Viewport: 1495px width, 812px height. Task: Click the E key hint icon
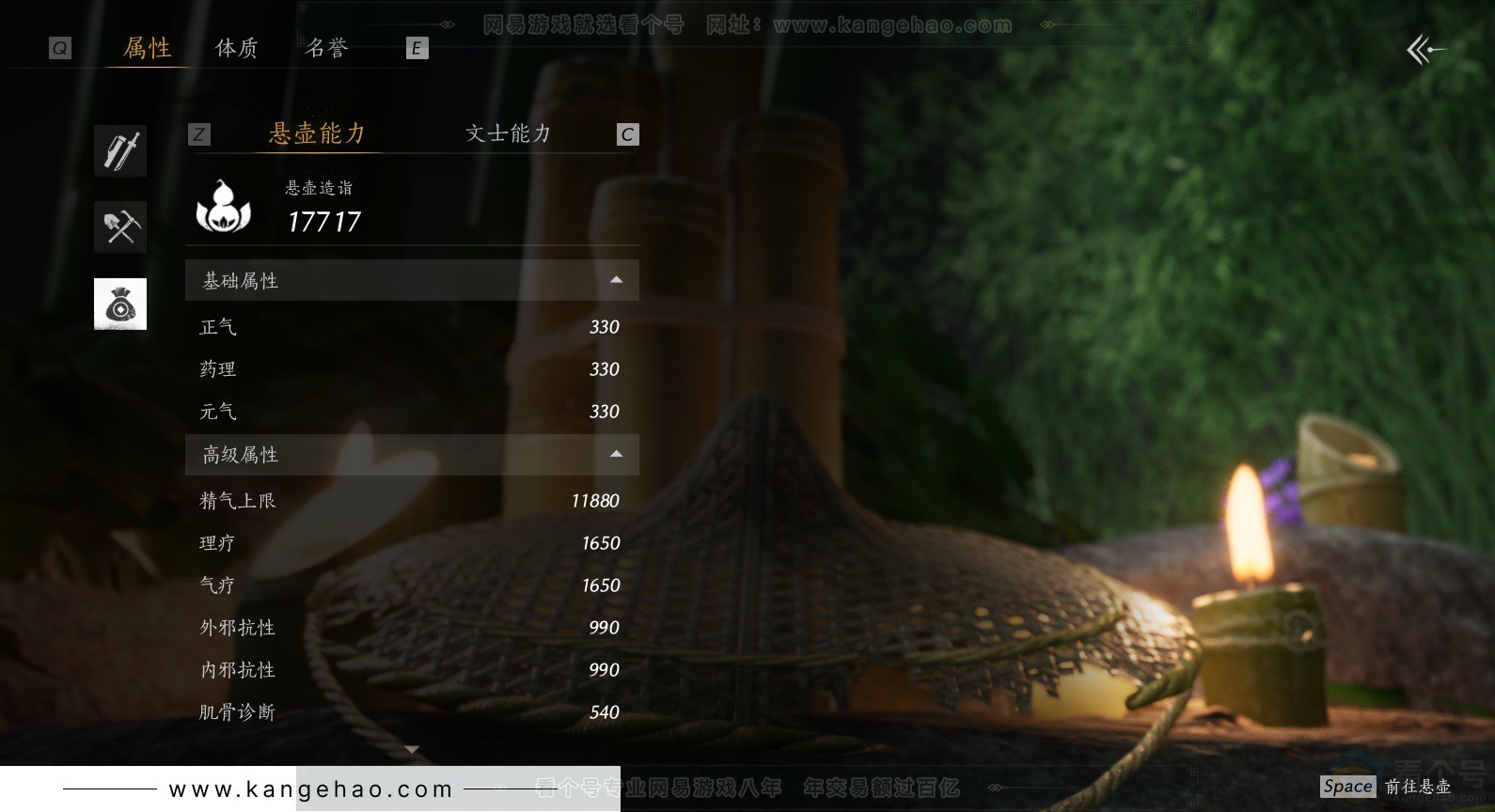[x=417, y=48]
